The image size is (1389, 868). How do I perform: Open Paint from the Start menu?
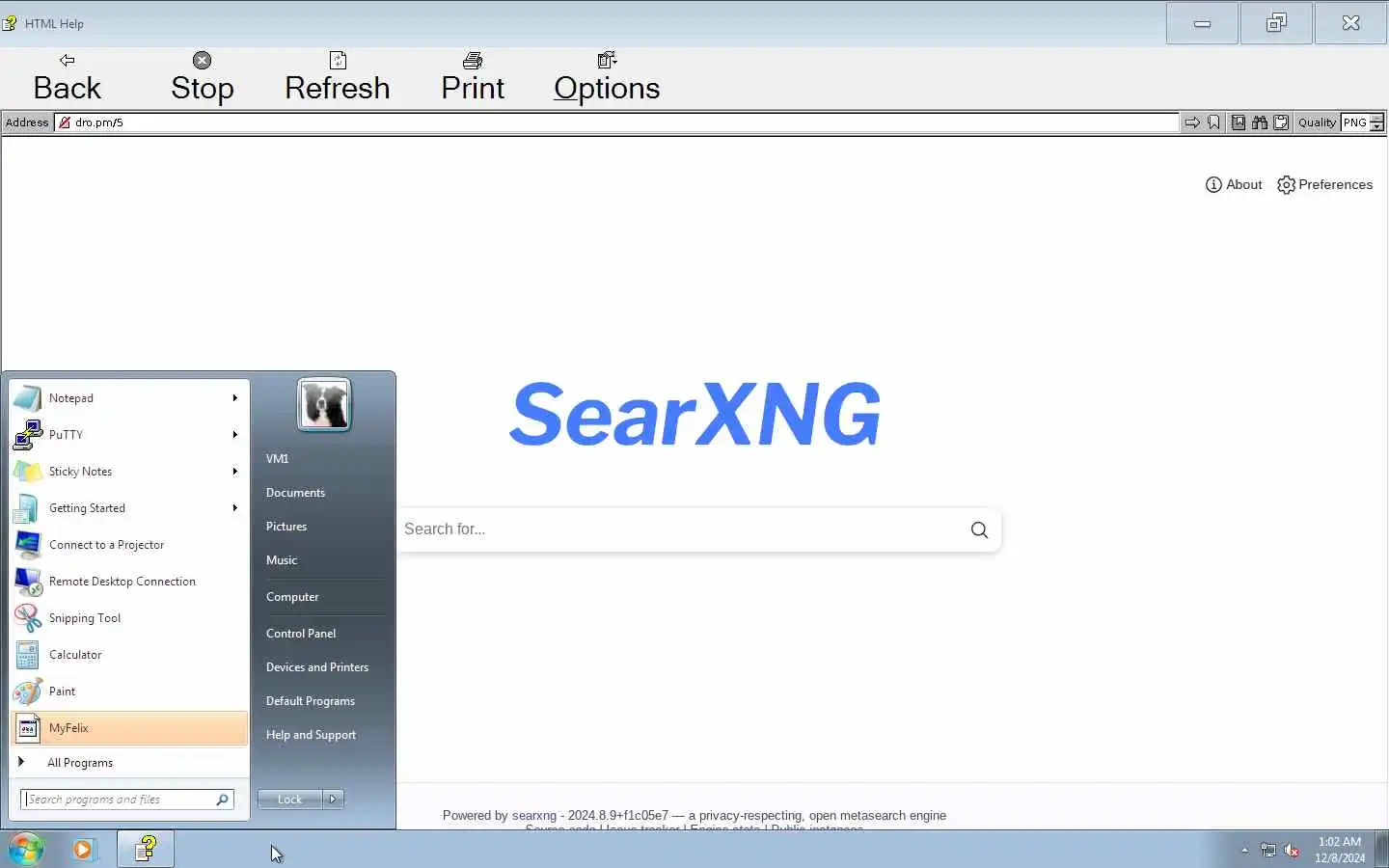(129, 692)
